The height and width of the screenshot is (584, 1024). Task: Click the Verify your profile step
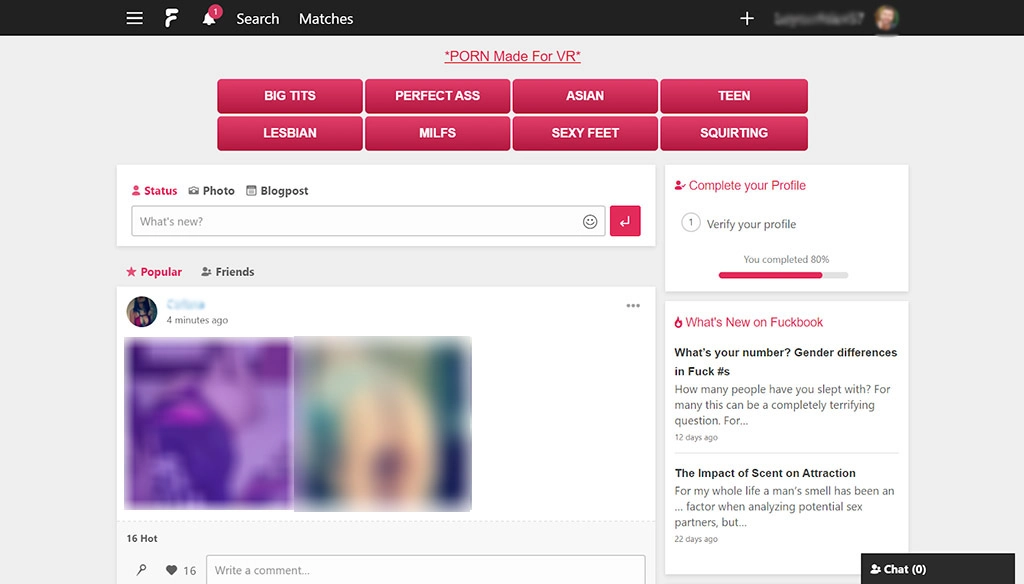(x=752, y=225)
